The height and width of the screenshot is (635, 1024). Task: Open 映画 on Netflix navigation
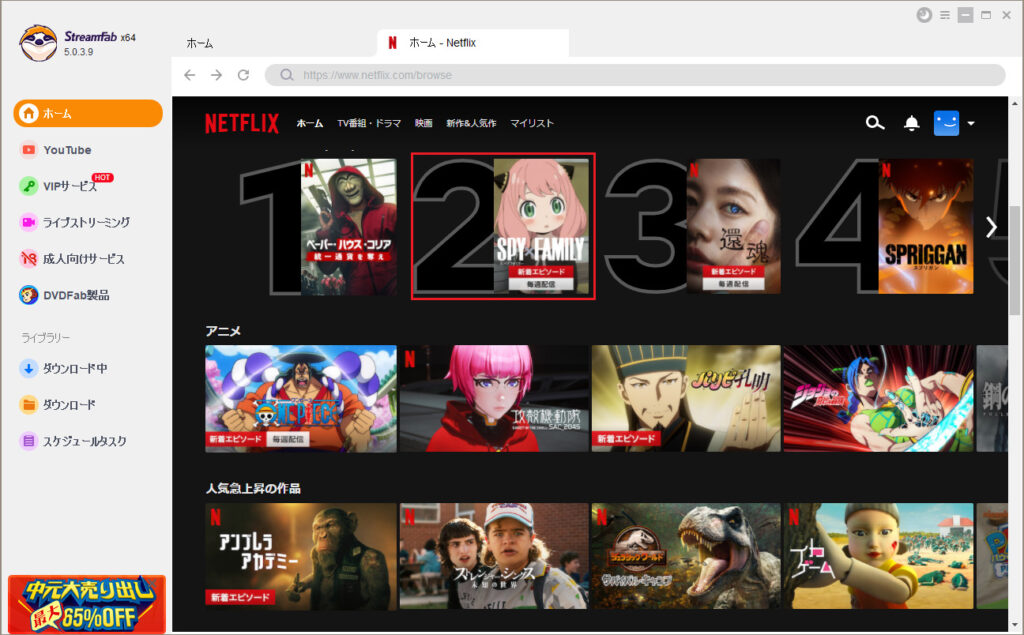424,123
